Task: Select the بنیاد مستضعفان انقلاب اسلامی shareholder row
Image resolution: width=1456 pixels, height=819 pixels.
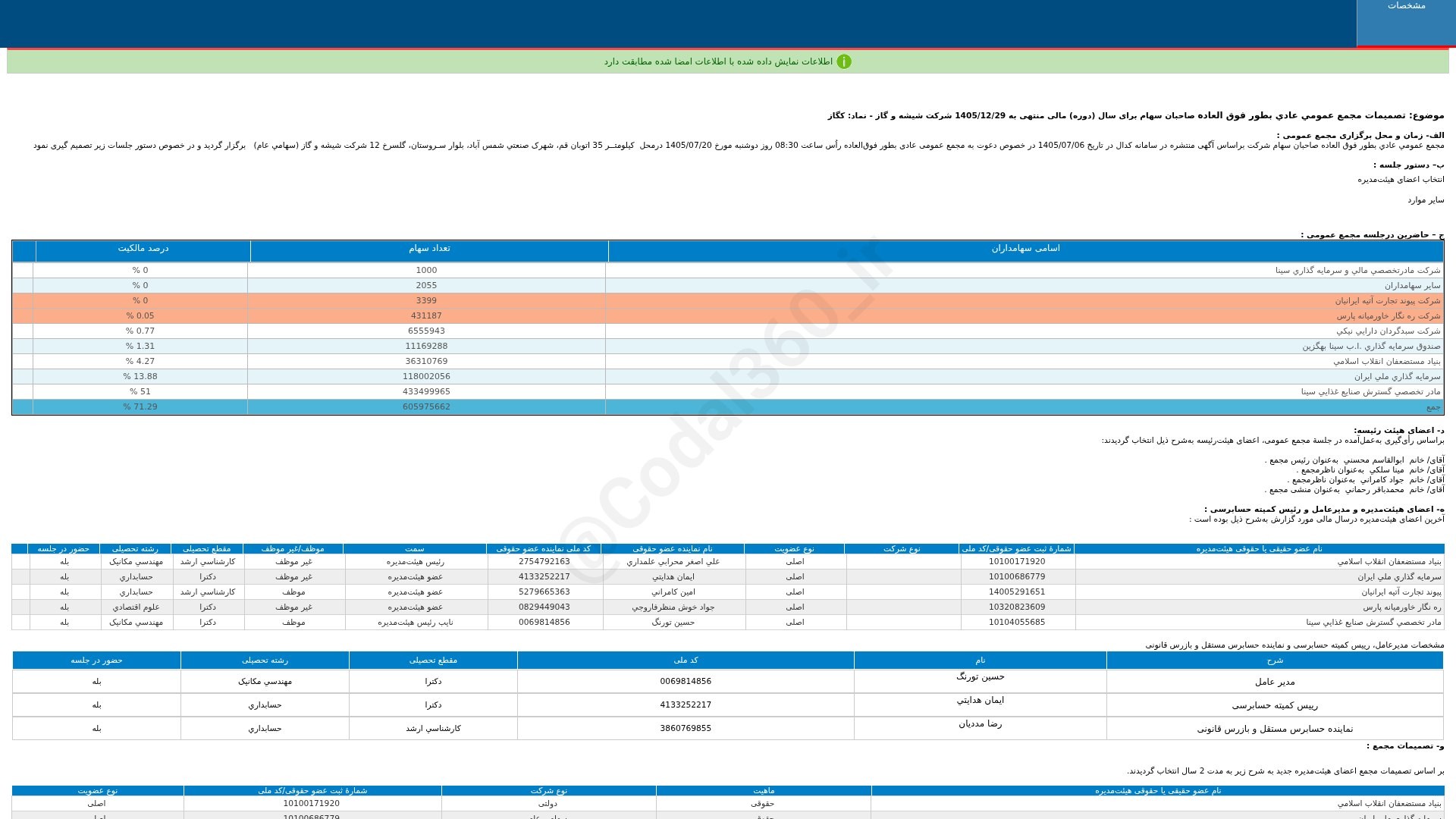Action: tap(728, 362)
